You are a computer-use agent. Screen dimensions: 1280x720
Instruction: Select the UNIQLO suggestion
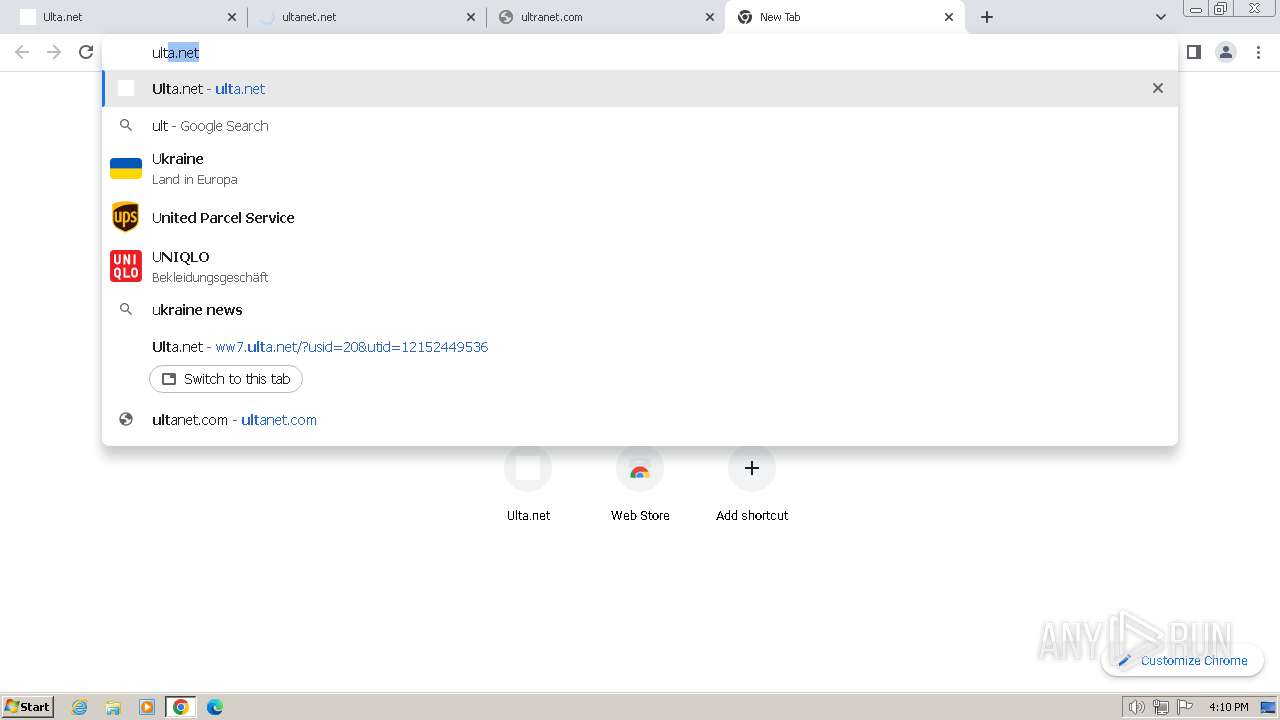[640, 266]
